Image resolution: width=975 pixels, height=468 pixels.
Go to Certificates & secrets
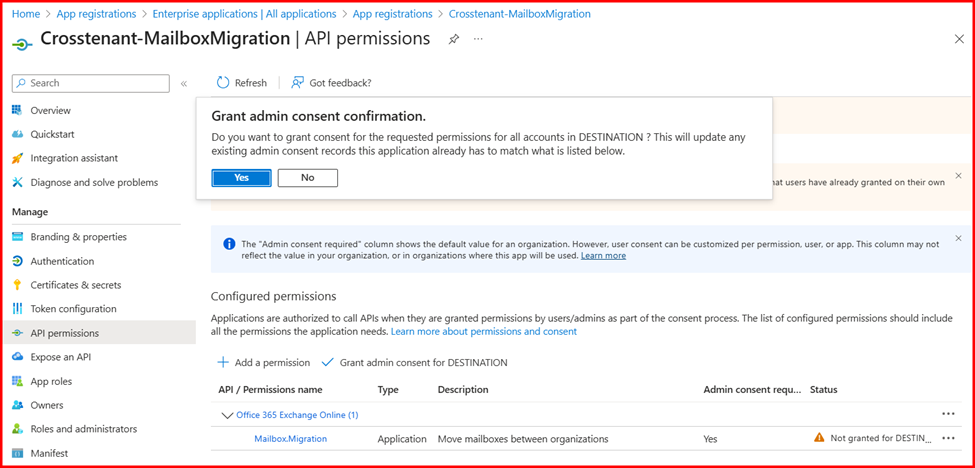[x=75, y=285]
